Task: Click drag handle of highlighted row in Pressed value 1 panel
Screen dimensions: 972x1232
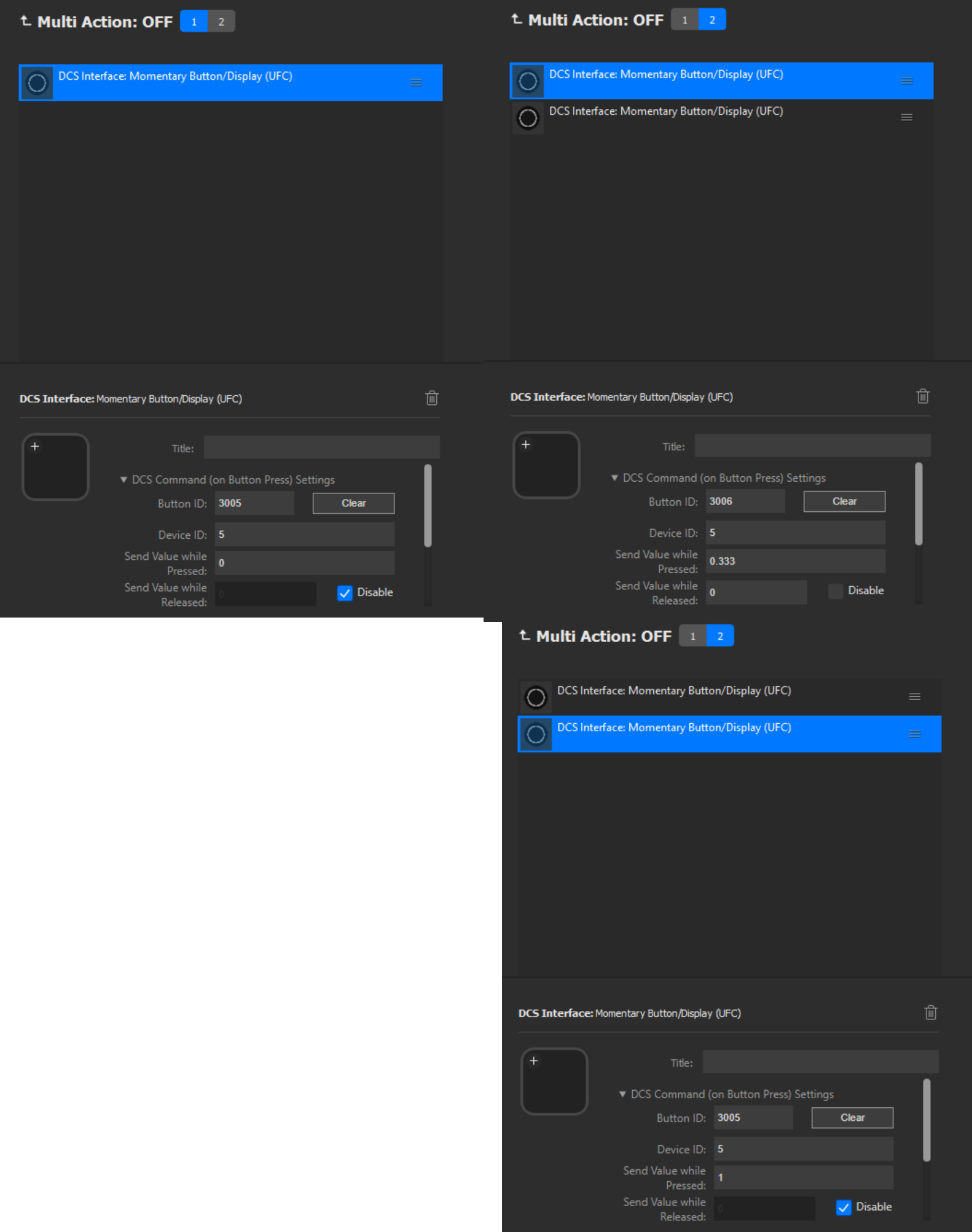Action: 915,734
